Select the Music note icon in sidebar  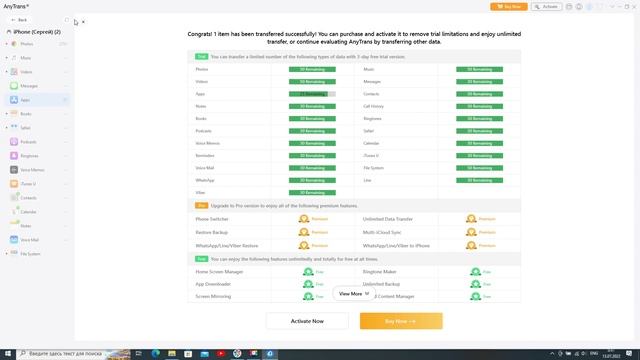pos(14,58)
